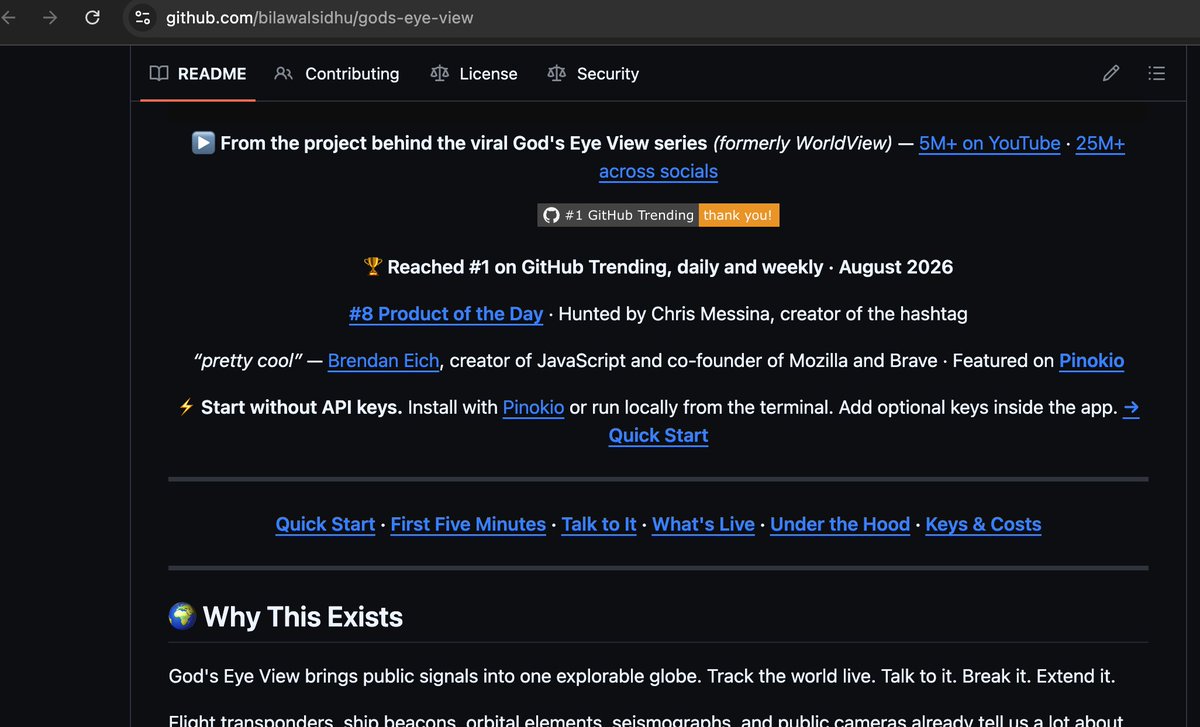1200x727 pixels.
Task: Click the Featured on Pinokio link
Action: (1091, 361)
